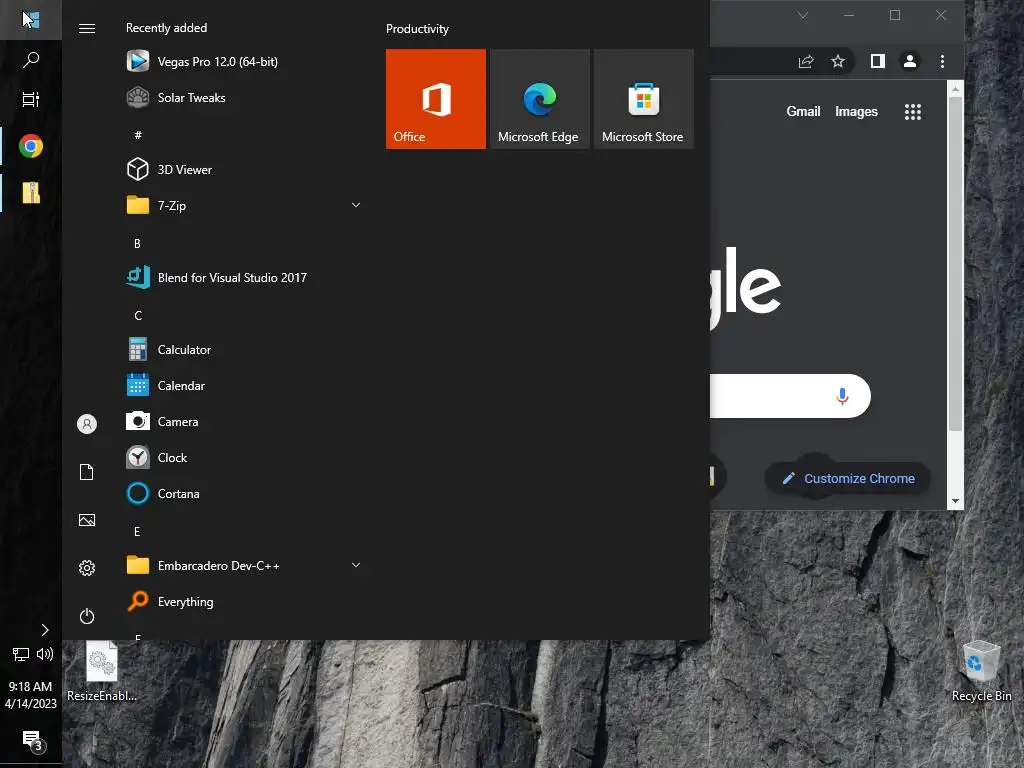
Task: Open the taskbar search magnifier
Action: pyautogui.click(x=31, y=60)
